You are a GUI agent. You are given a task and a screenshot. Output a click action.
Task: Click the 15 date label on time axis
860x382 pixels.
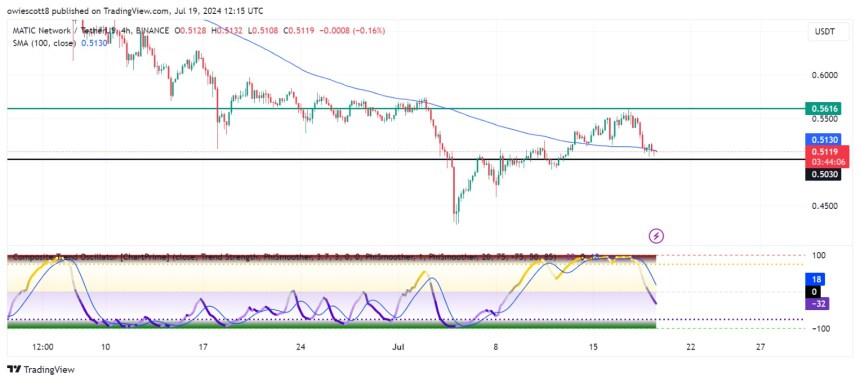click(593, 347)
